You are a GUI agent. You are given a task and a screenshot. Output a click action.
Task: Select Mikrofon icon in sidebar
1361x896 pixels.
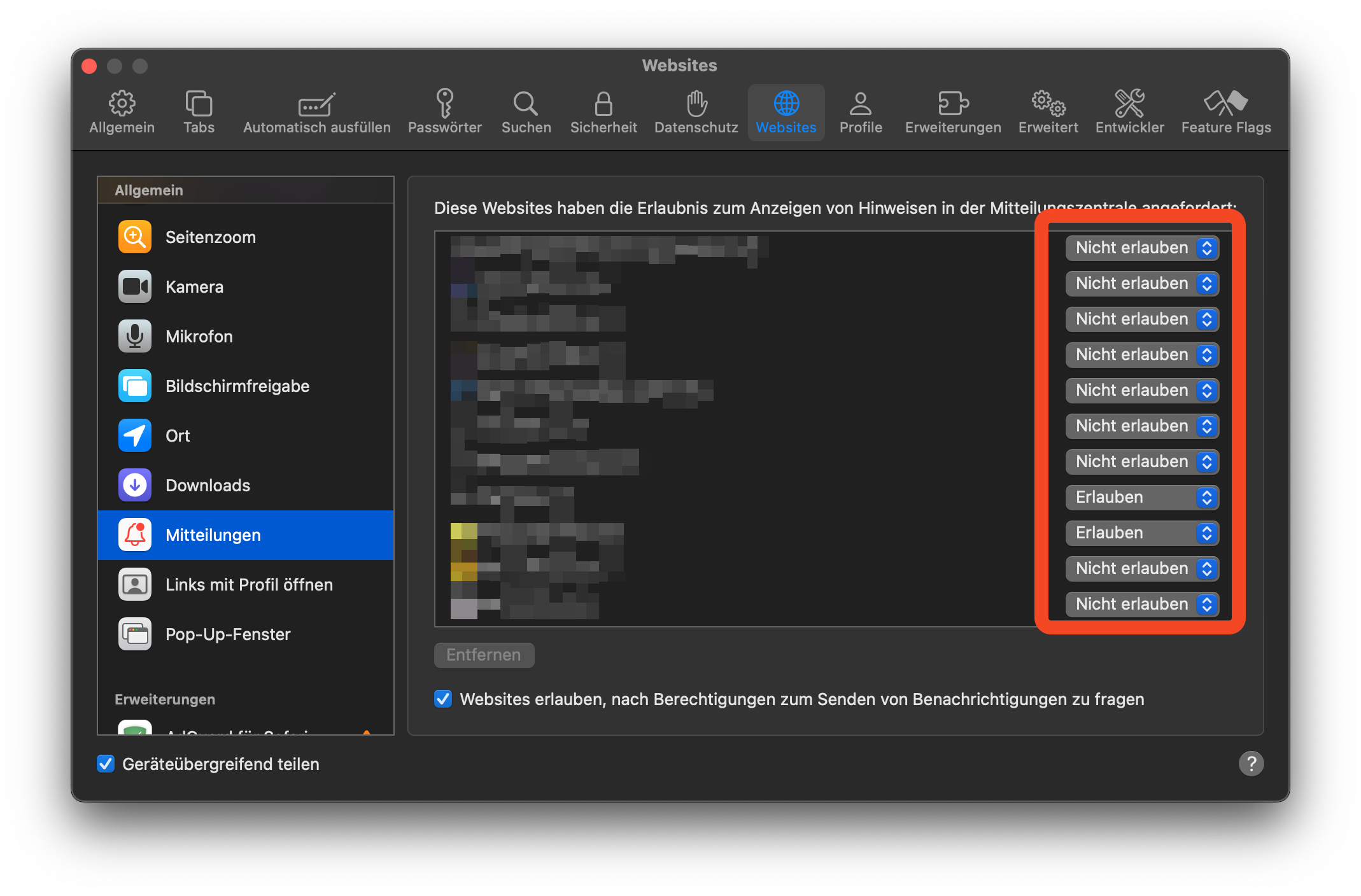tap(135, 337)
